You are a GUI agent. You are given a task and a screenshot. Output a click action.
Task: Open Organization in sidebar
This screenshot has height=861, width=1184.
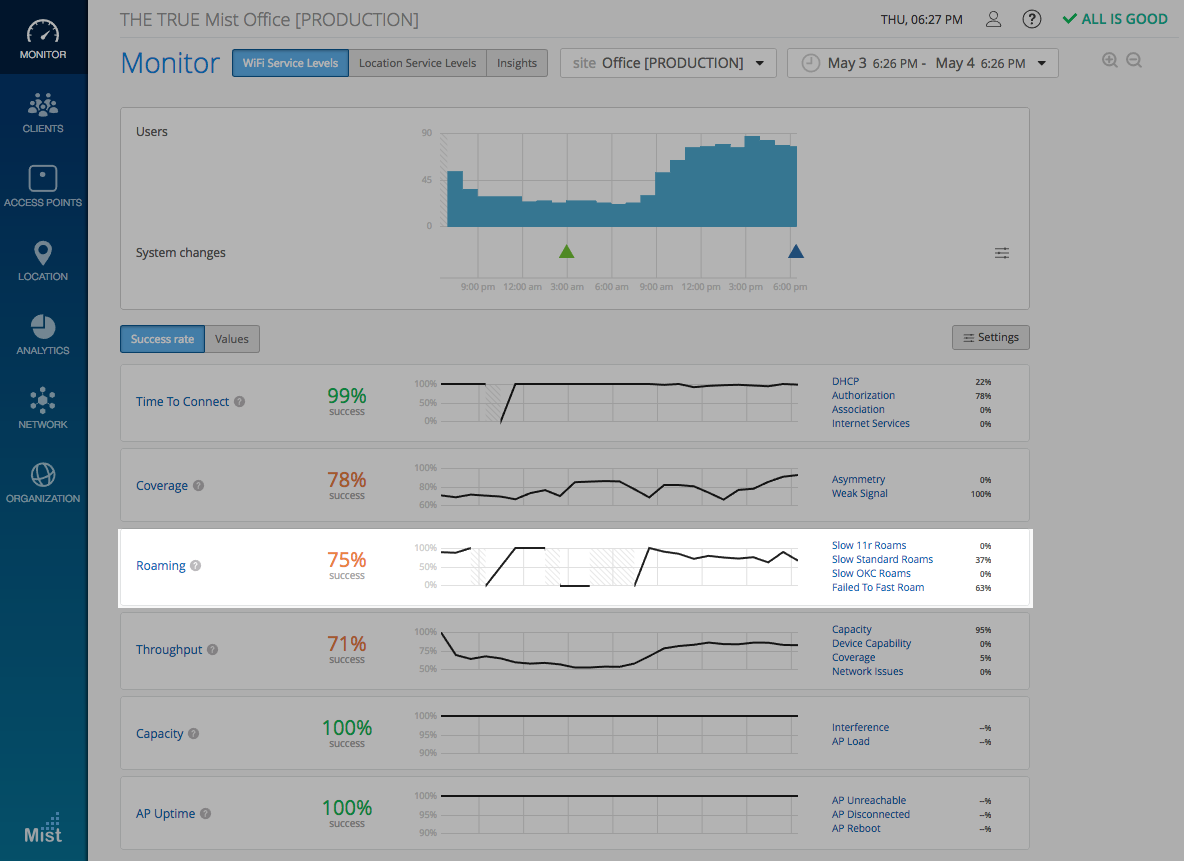click(43, 482)
